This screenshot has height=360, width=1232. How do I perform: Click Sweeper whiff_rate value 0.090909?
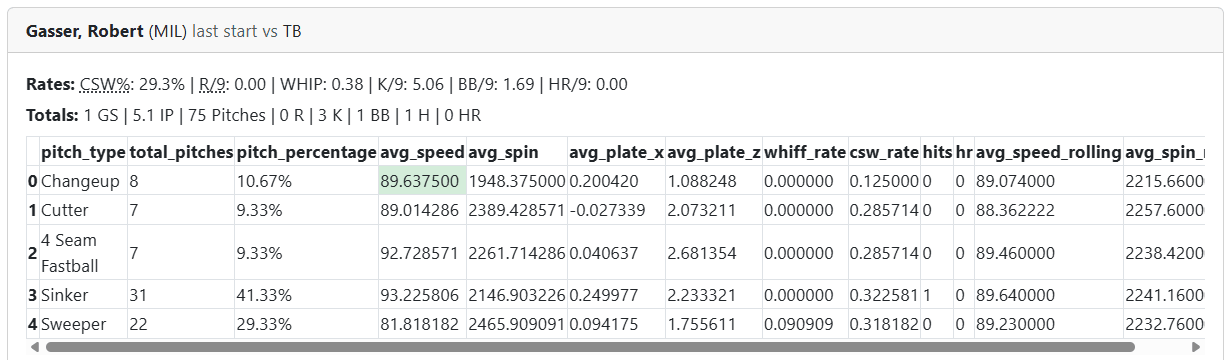[x=805, y=324]
